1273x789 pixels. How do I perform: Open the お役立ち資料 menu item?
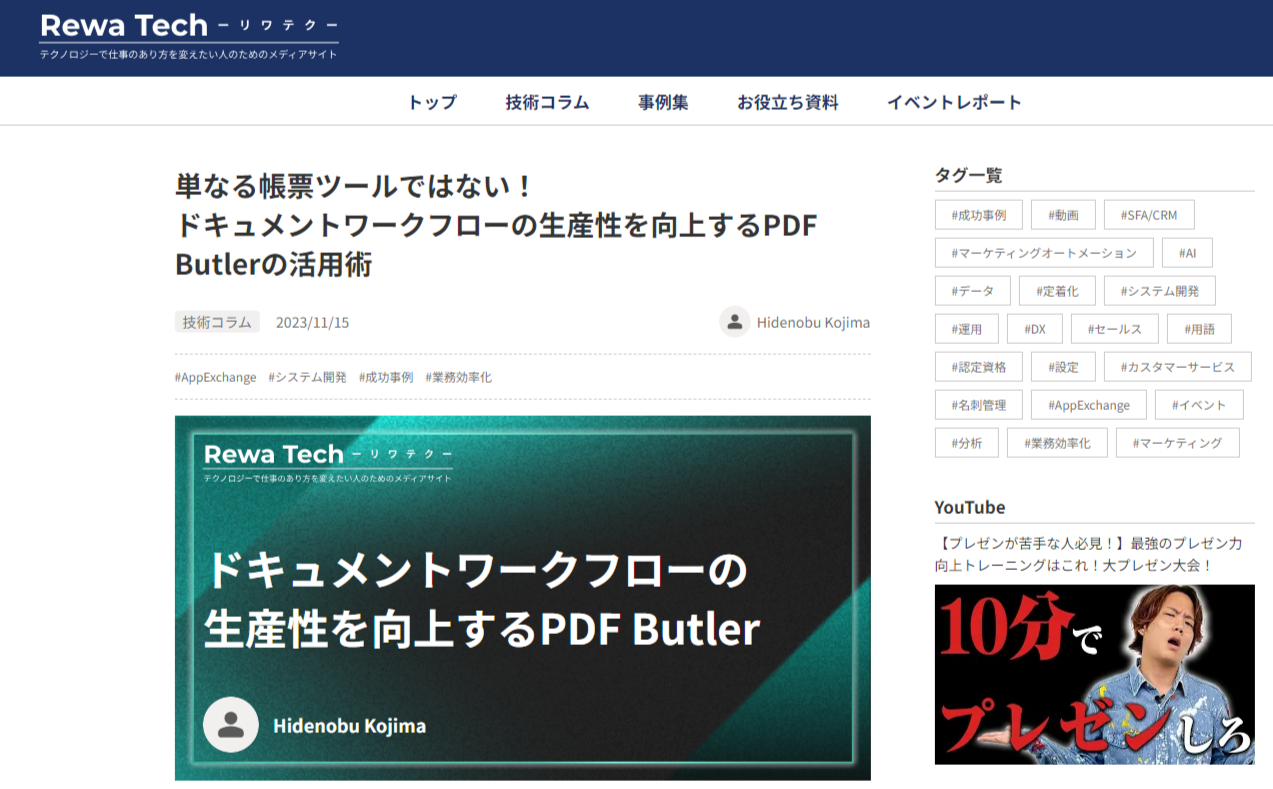click(788, 102)
